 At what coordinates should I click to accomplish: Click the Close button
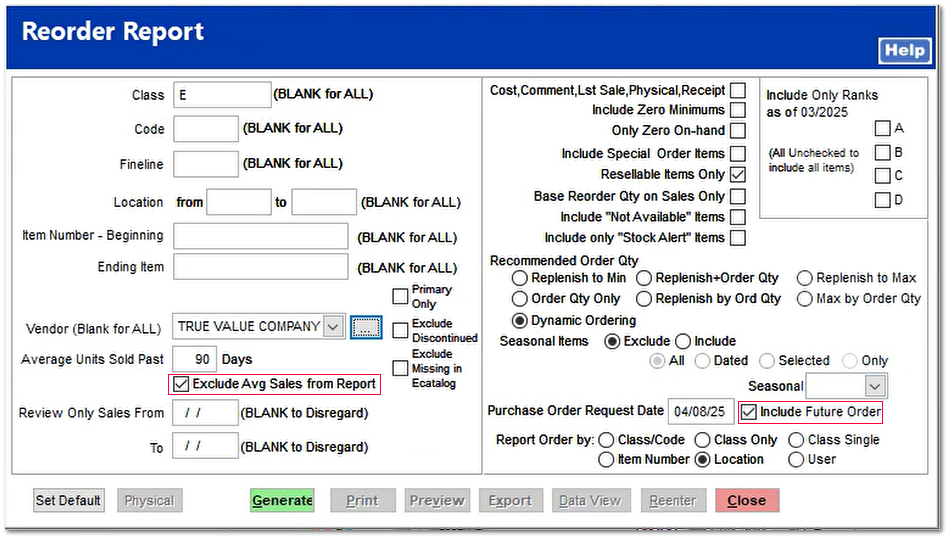click(747, 500)
